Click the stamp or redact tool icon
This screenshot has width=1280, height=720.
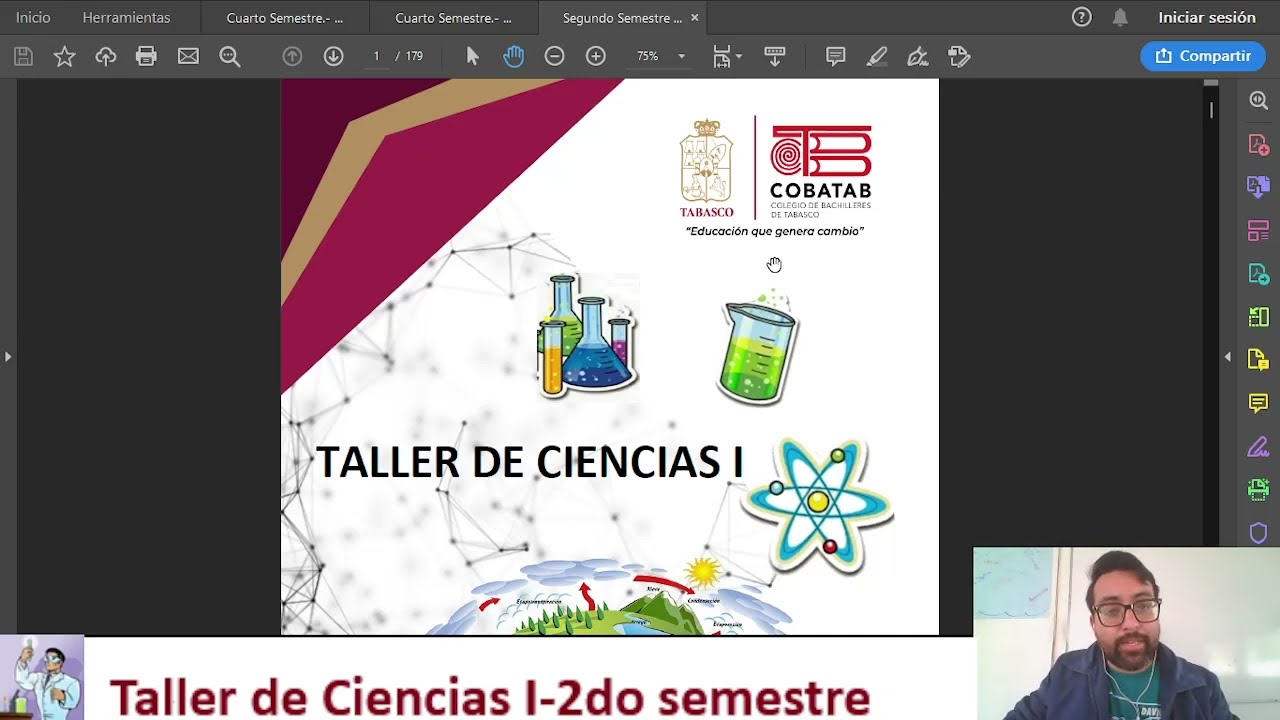pyautogui.click(x=959, y=57)
